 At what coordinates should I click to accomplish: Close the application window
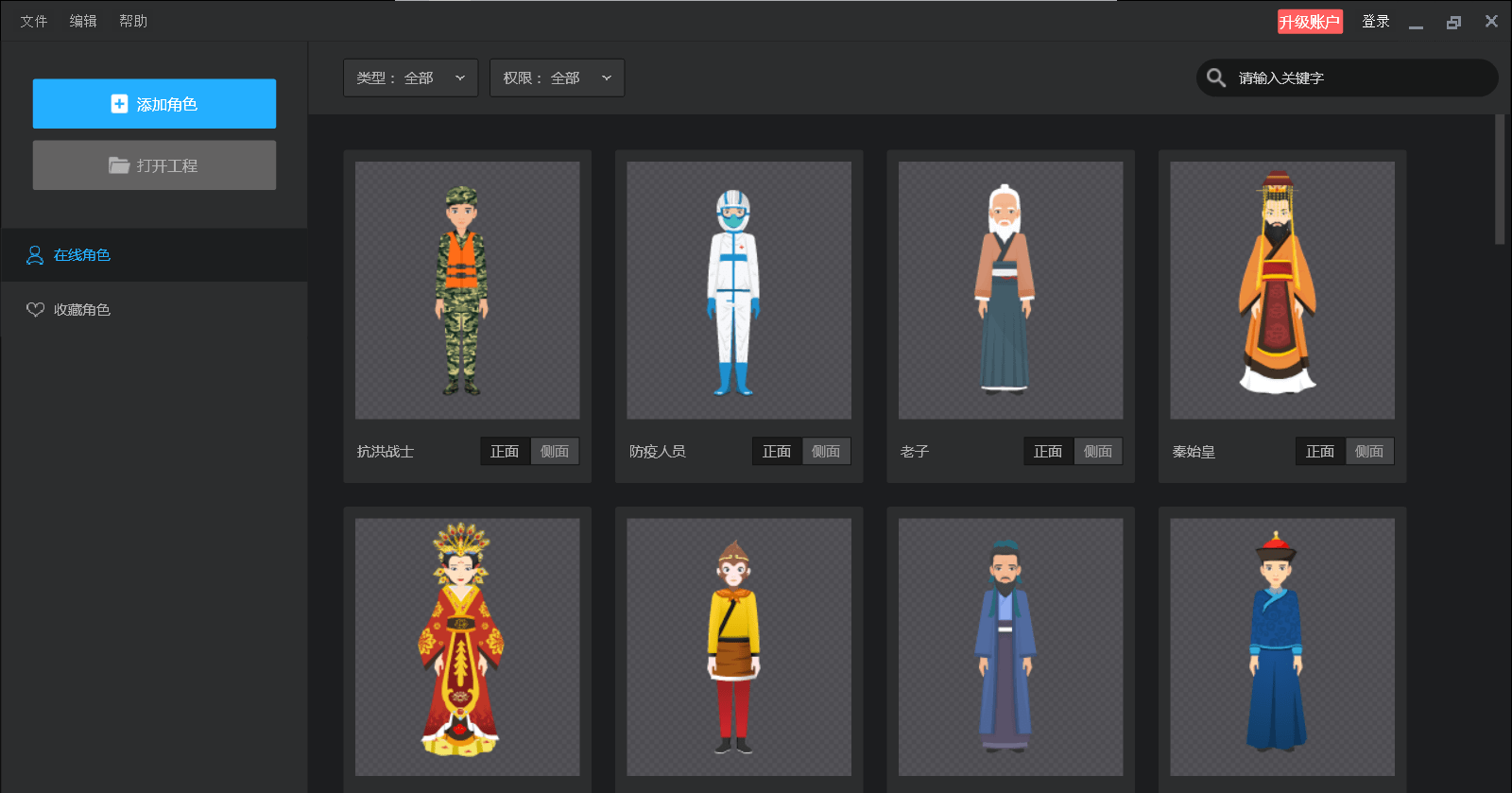(1491, 21)
